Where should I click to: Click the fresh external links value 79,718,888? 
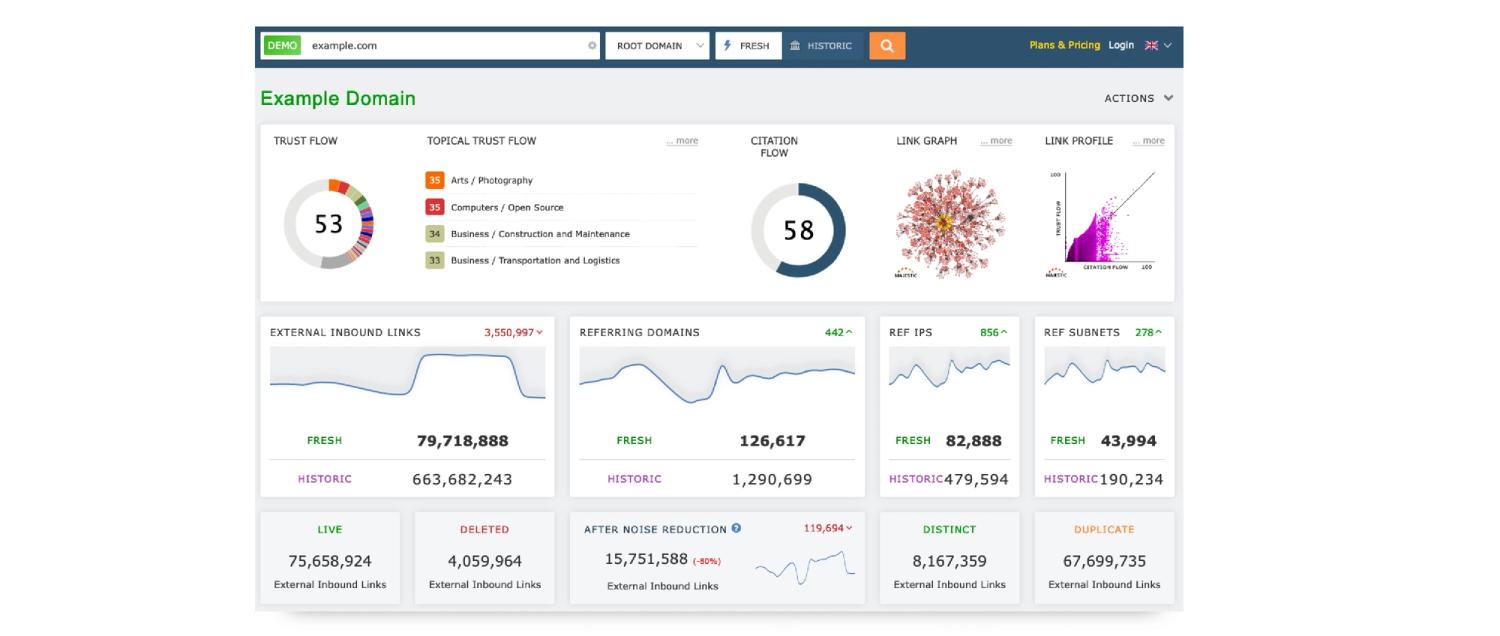point(462,441)
